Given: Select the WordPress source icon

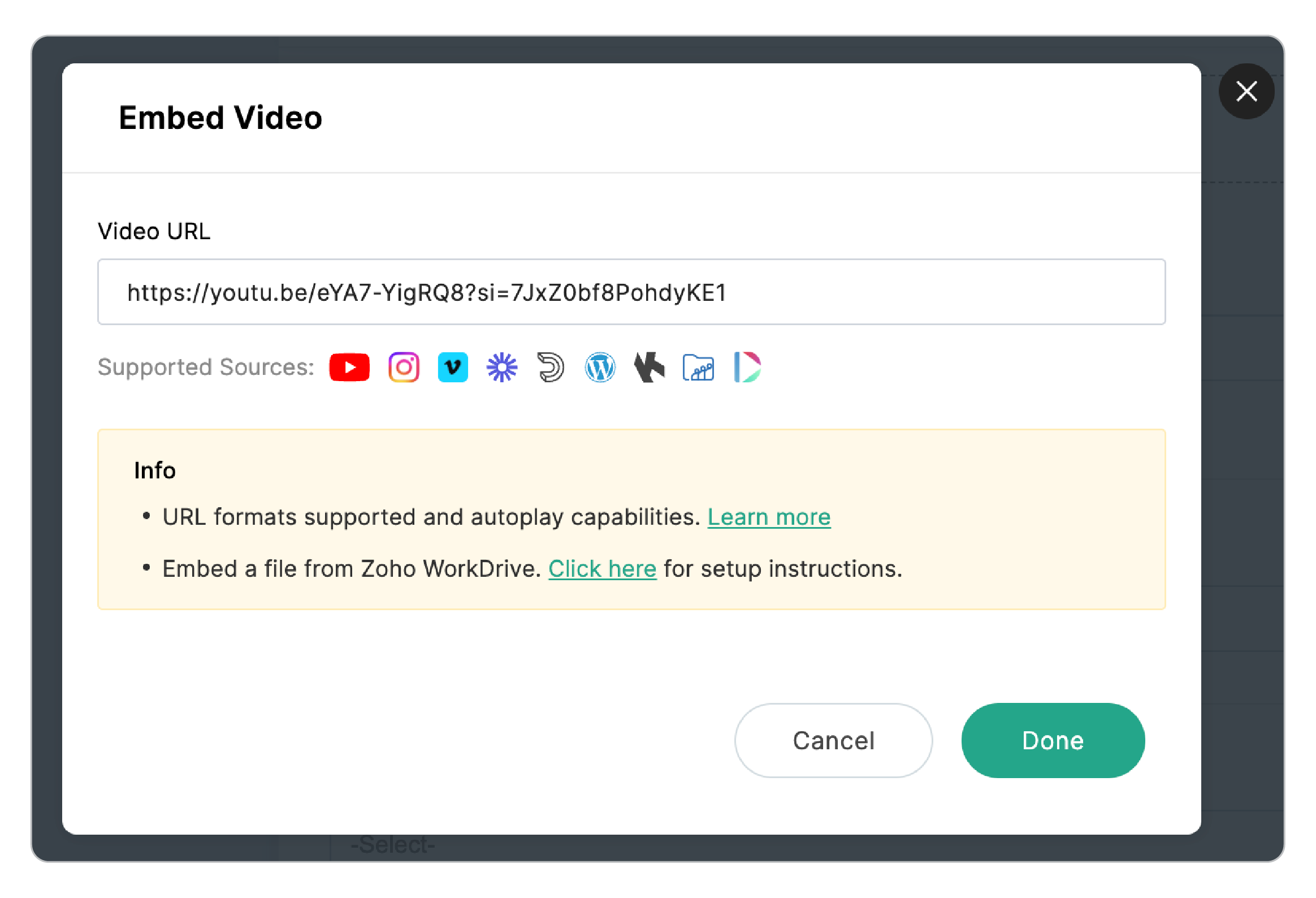Looking at the screenshot, I should tap(600, 368).
